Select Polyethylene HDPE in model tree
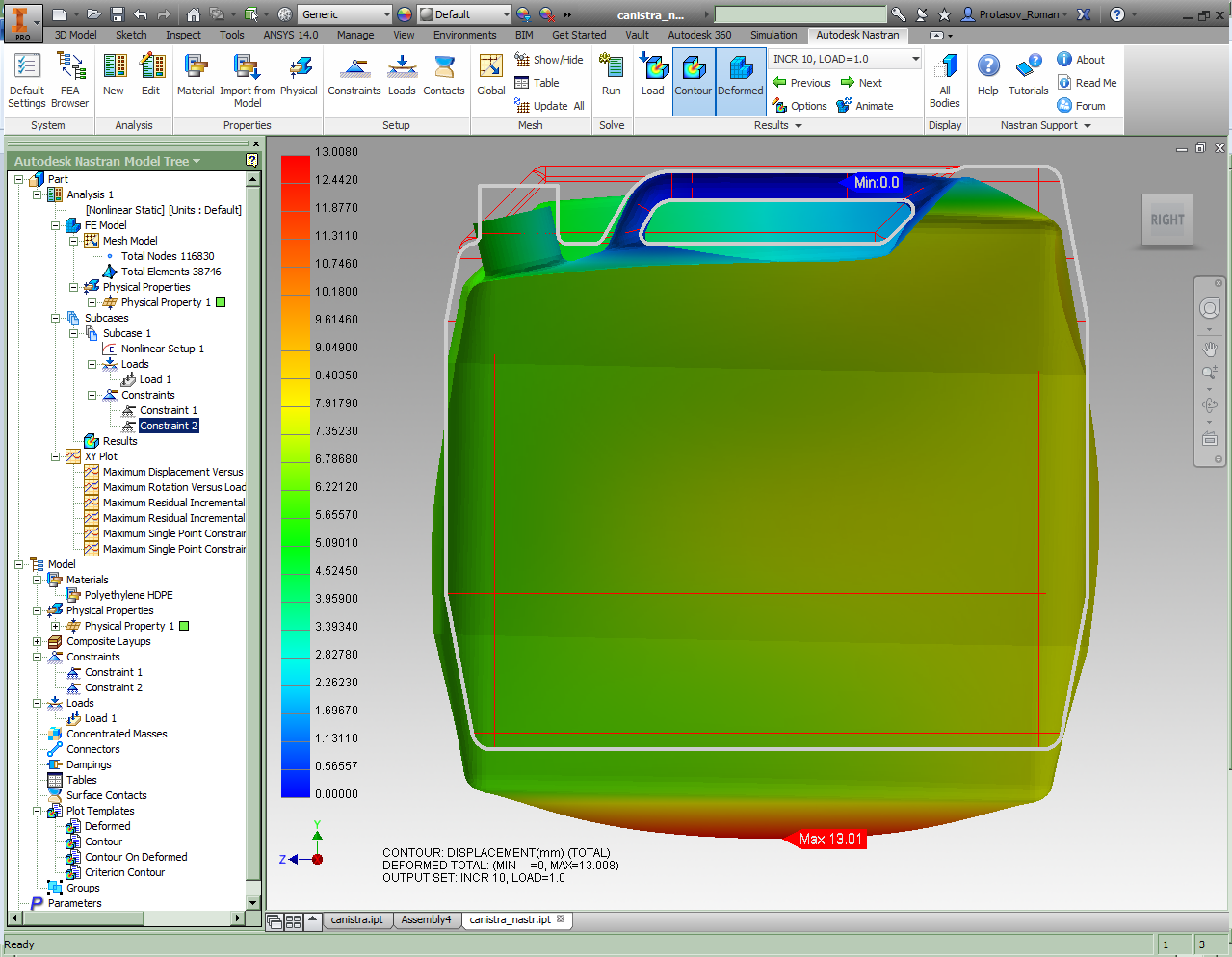This screenshot has width=1232, height=957. (128, 595)
